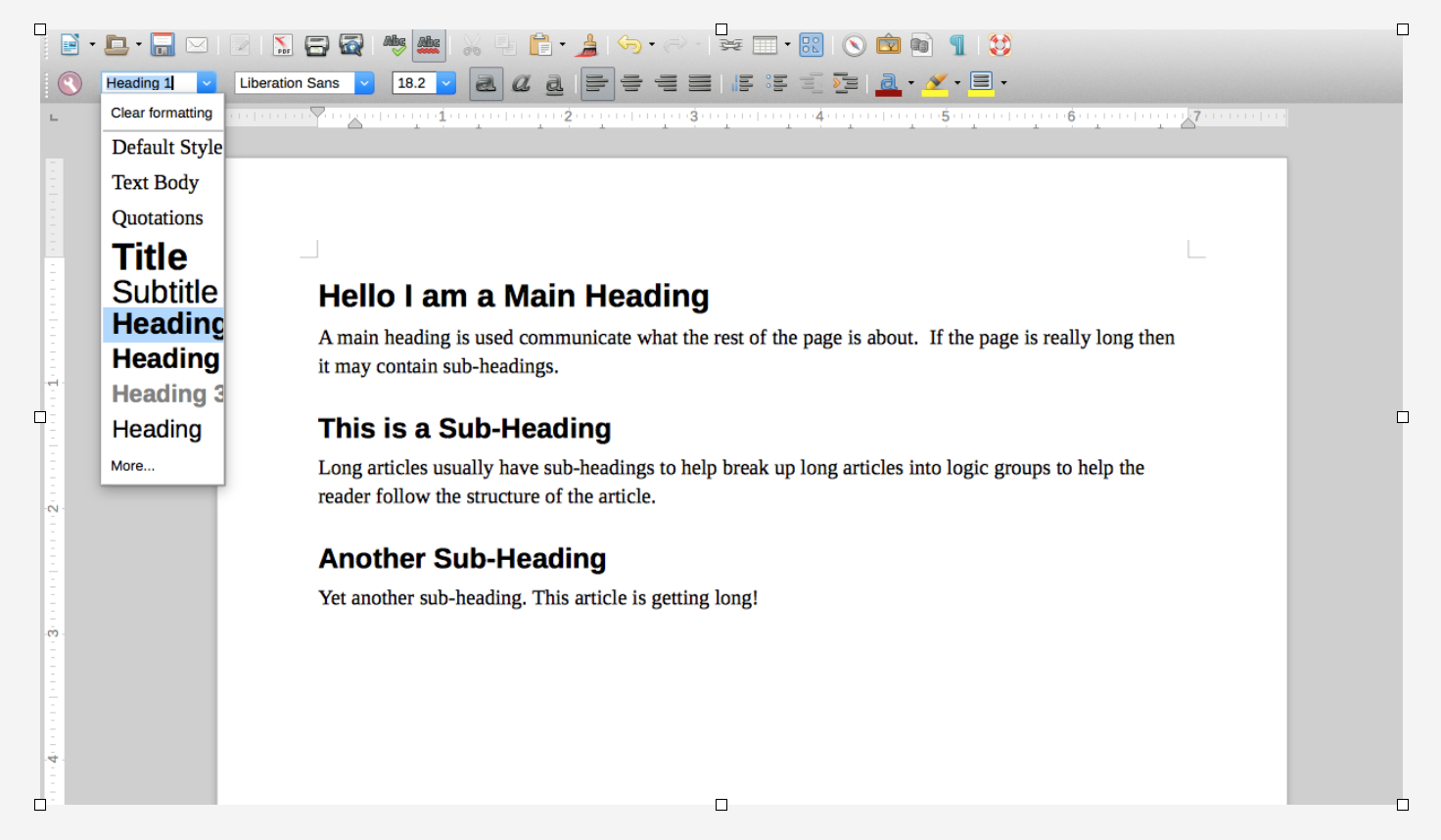1441x840 pixels.
Task: Center the paragraph horizontally
Action: (x=632, y=84)
